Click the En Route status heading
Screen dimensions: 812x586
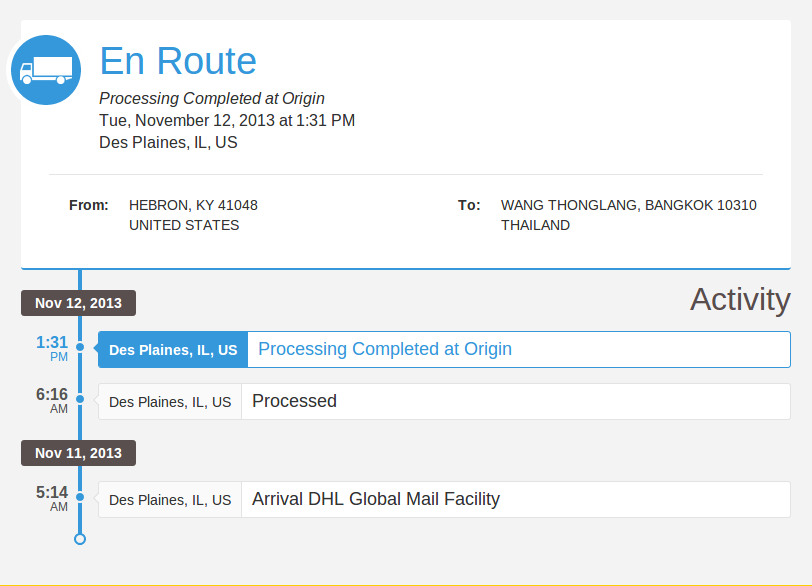pos(178,61)
